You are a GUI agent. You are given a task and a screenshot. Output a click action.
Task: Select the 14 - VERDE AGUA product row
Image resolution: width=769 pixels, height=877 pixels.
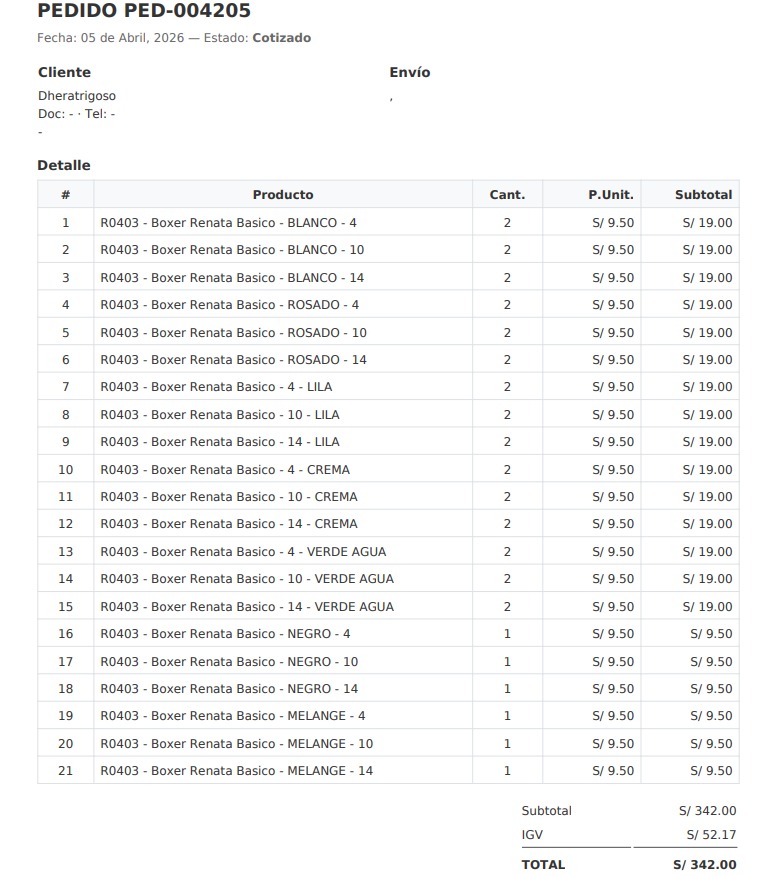pyautogui.click(x=247, y=607)
